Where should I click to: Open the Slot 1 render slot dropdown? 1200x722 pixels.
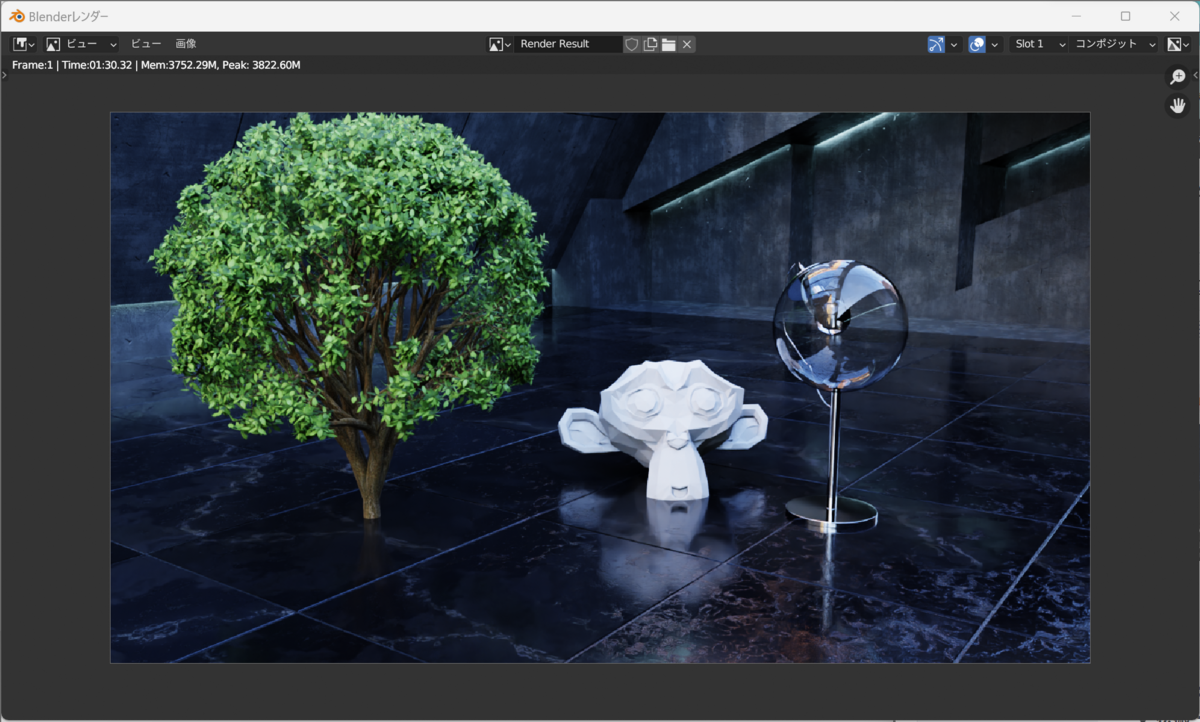tap(1037, 44)
